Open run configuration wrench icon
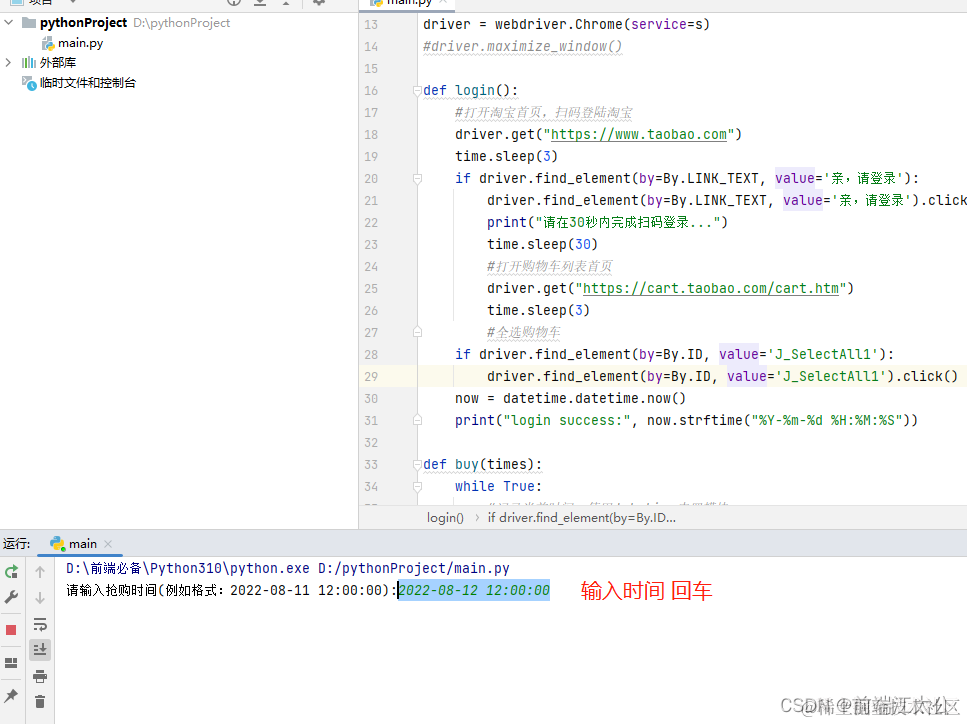The width and height of the screenshot is (967, 724). coord(11,597)
